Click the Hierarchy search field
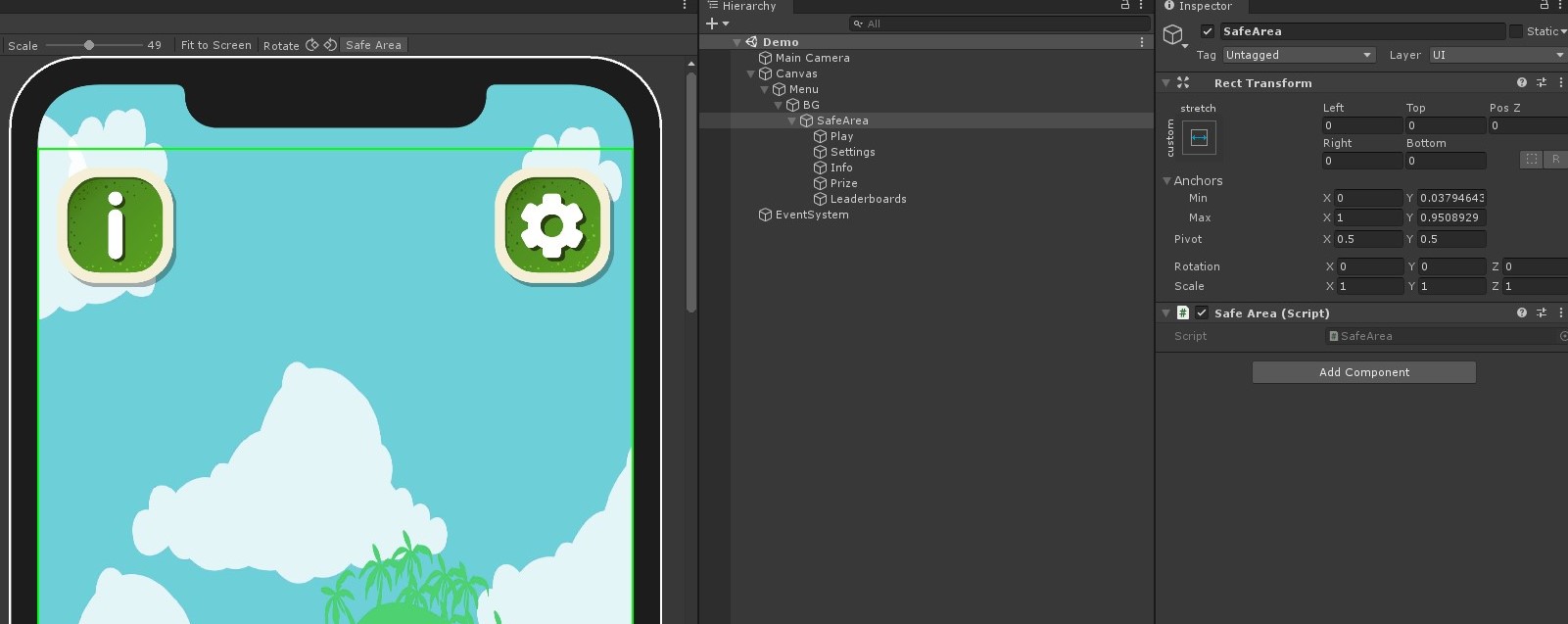 click(999, 24)
